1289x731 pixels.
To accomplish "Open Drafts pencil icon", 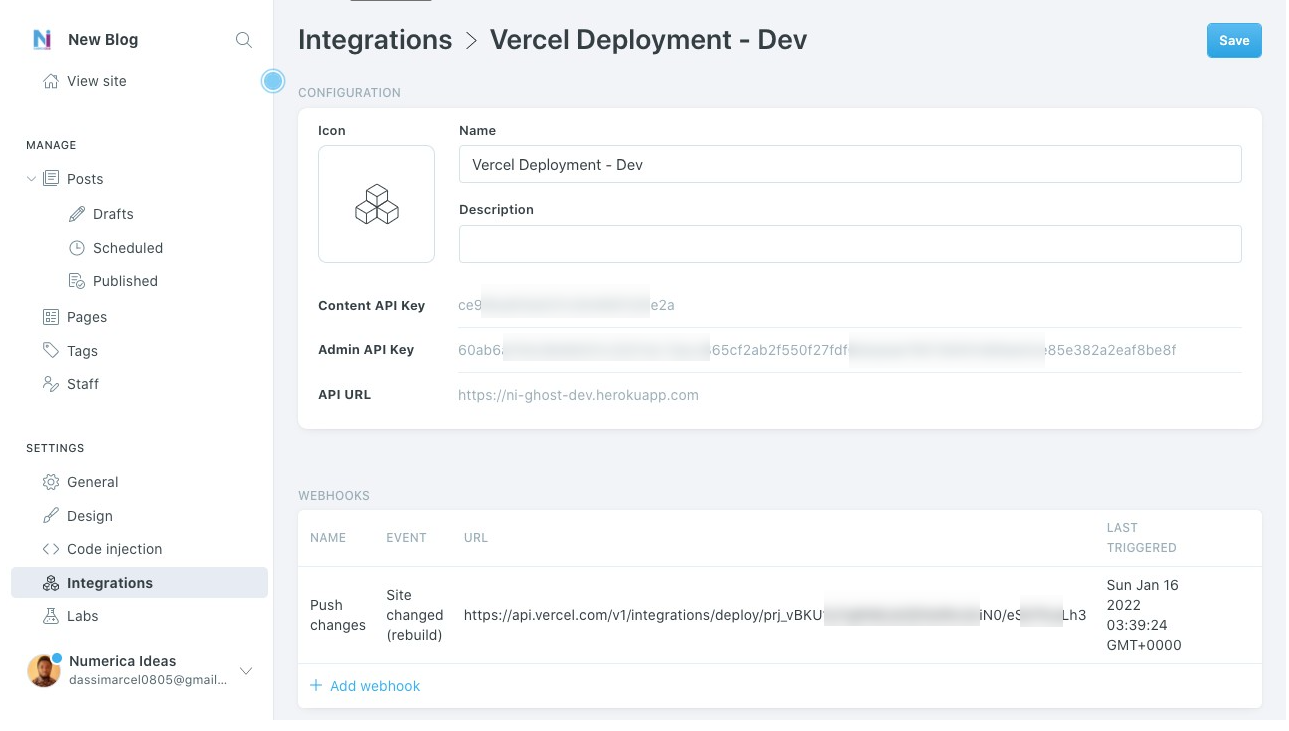I will pyautogui.click(x=77, y=214).
